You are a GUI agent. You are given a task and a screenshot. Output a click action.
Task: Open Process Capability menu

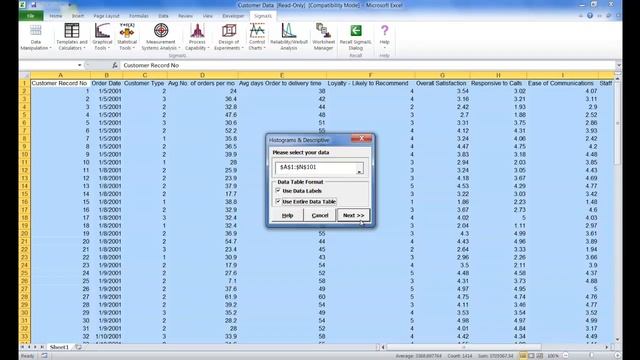tap(197, 37)
